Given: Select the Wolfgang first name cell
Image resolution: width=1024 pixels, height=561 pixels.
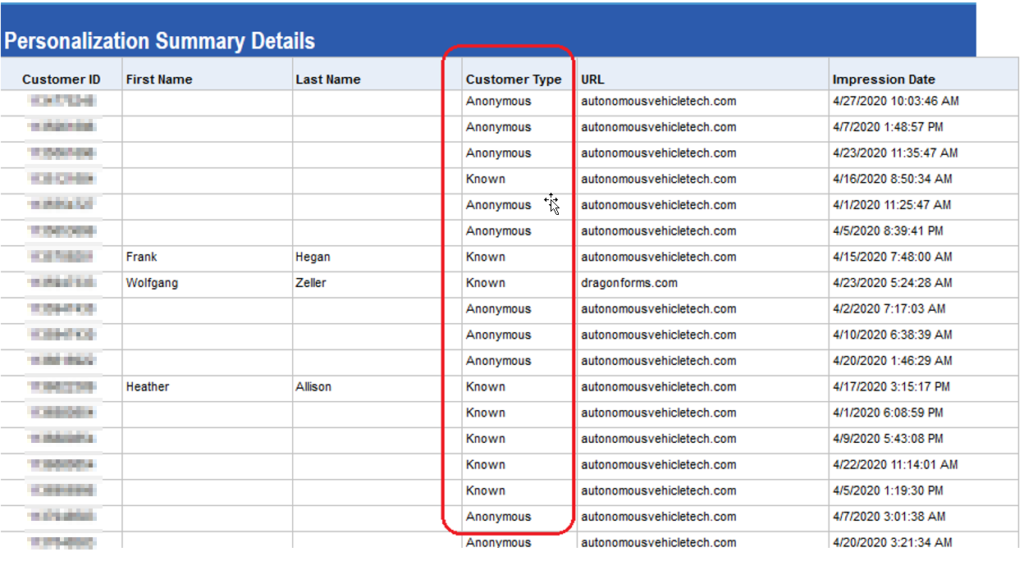Looking at the screenshot, I should click(x=152, y=283).
